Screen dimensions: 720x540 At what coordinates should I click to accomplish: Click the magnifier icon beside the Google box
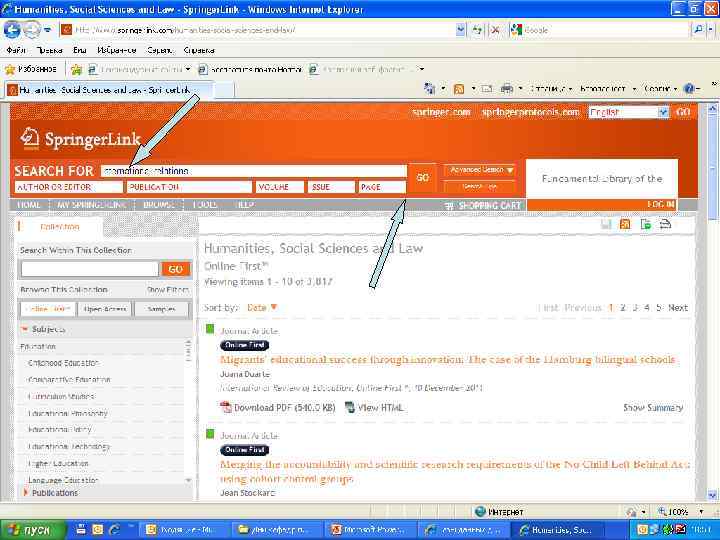tap(698, 29)
